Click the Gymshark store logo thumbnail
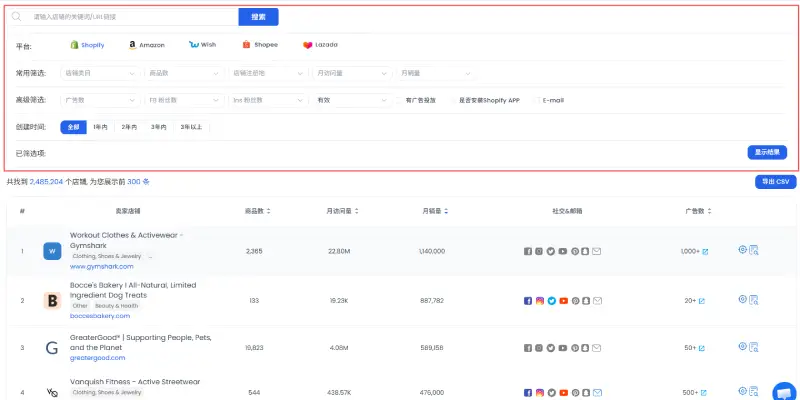Viewport: 800px width, 400px height. [x=52, y=251]
